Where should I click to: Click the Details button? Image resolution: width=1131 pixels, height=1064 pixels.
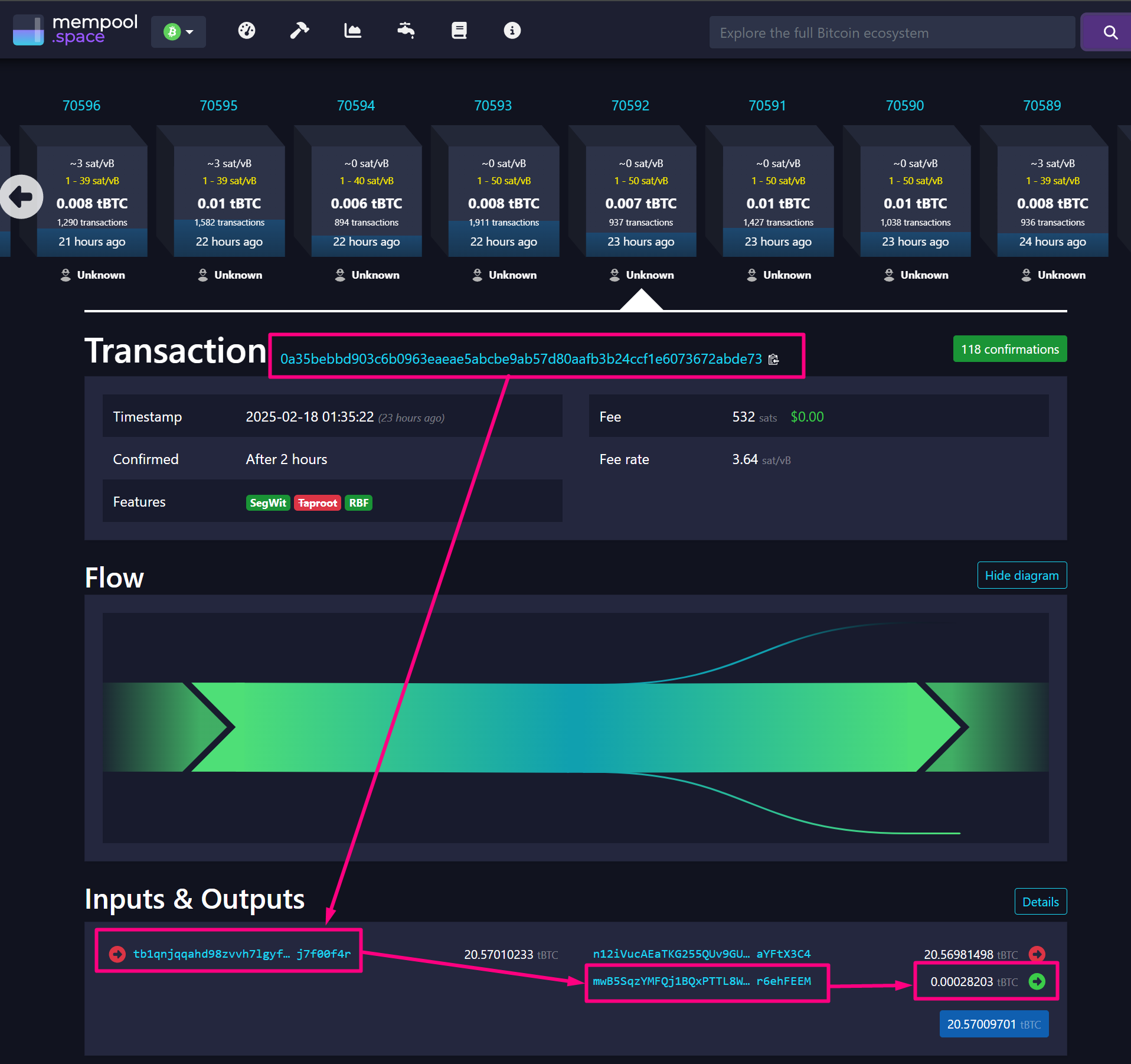pyautogui.click(x=1041, y=902)
